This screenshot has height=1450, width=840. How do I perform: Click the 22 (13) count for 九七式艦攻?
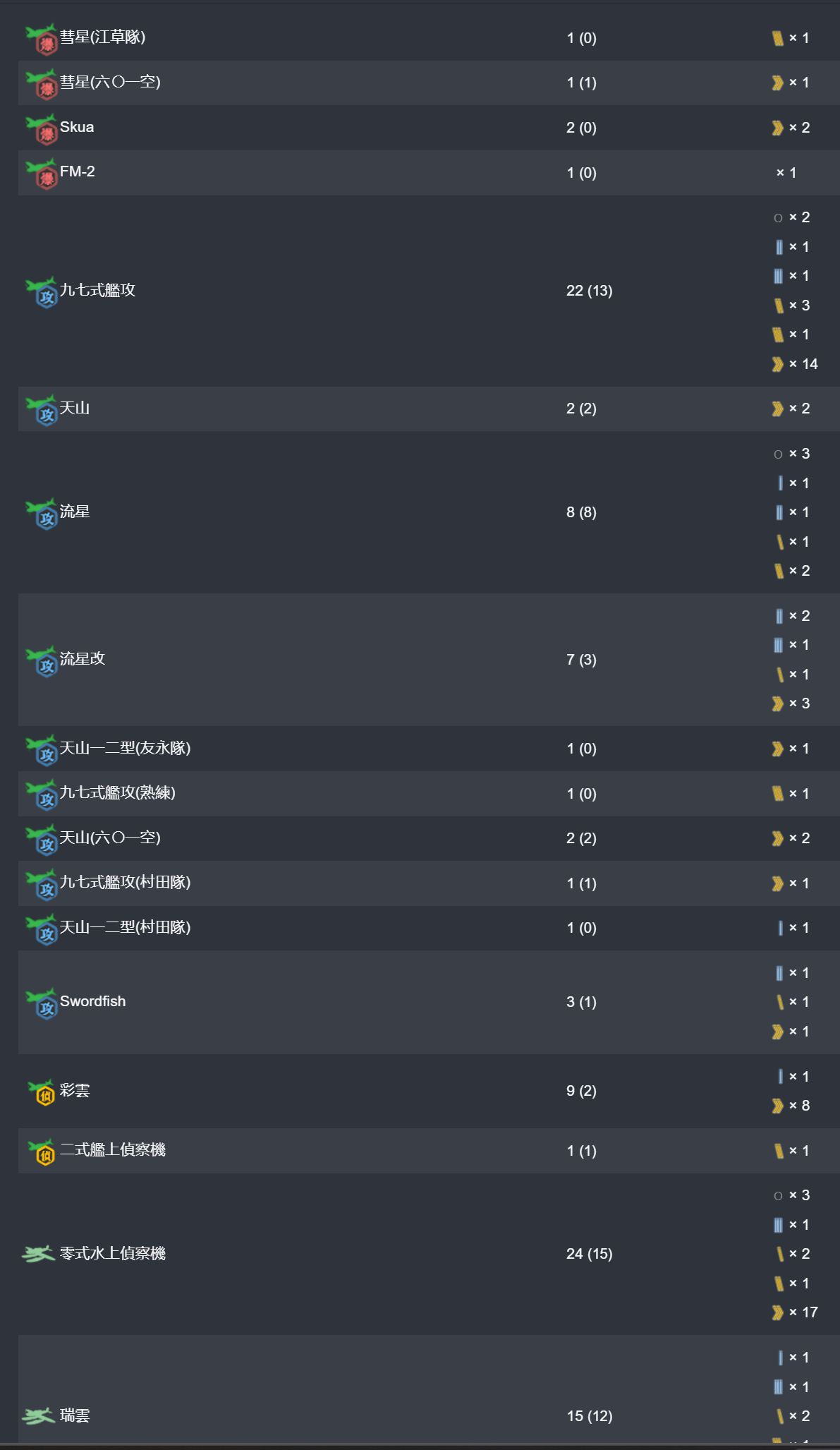tap(589, 291)
